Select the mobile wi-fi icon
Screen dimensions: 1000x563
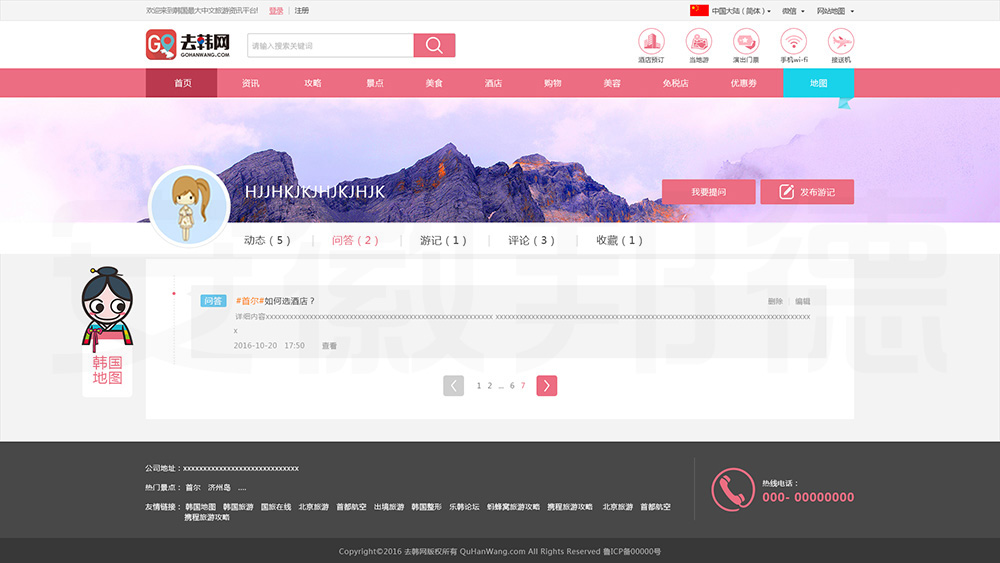[794, 42]
